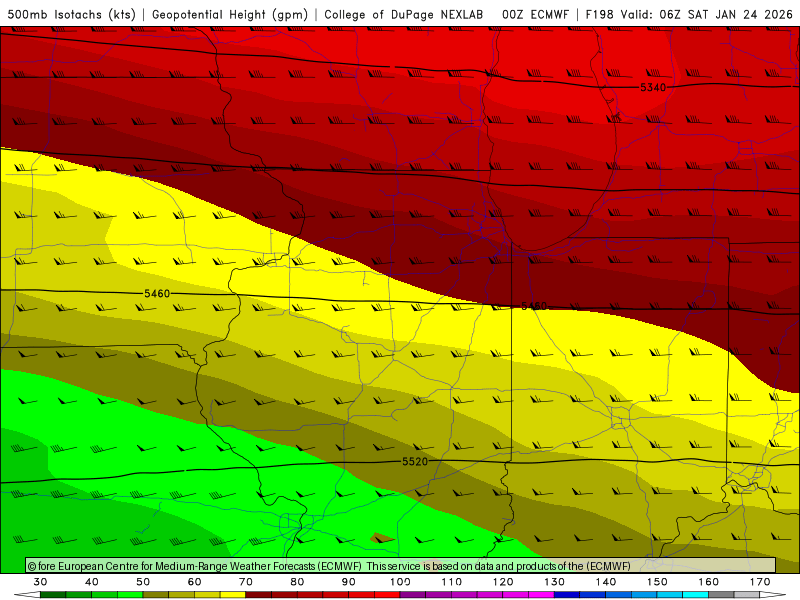Click the legend value 50
Image resolution: width=800 pixels, height=600 pixels.
pos(143,582)
